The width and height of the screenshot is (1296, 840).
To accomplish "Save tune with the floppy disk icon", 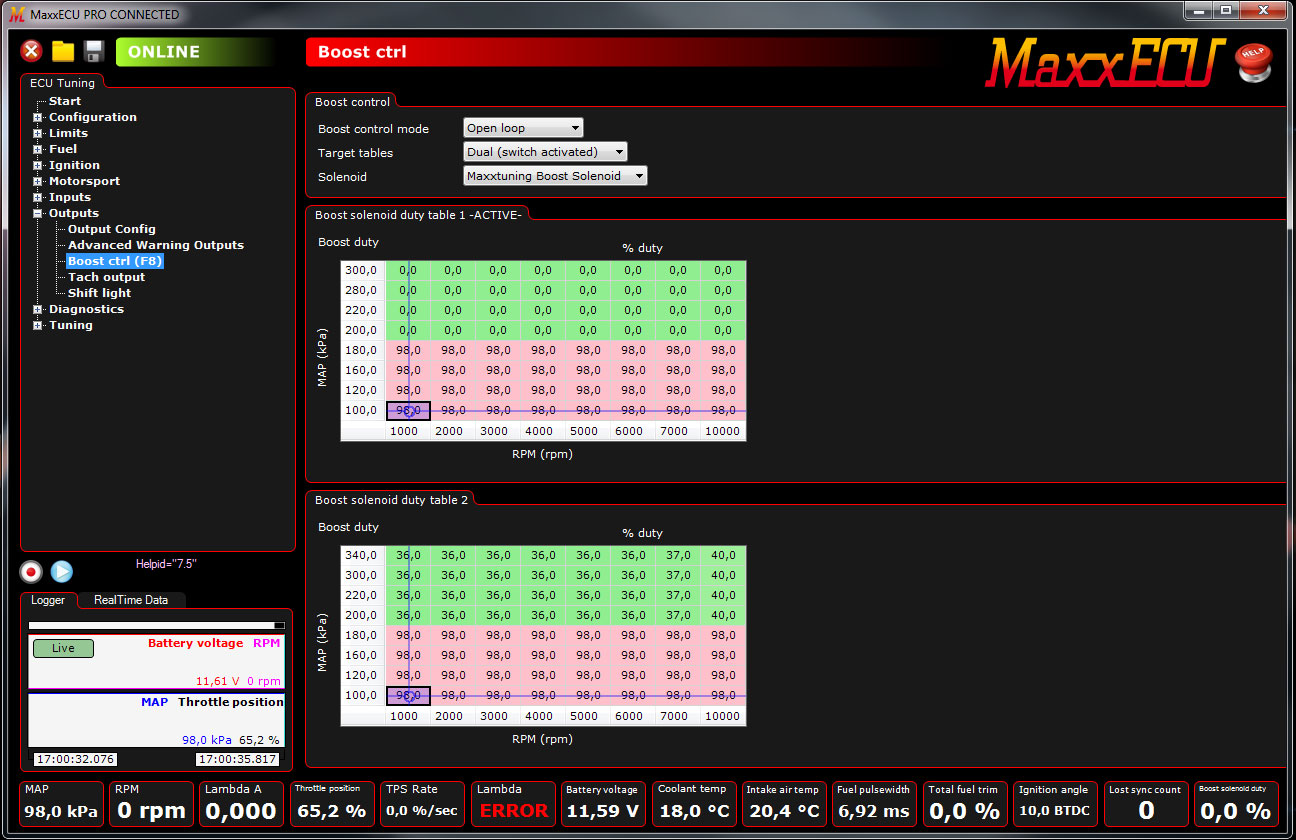I will pos(94,51).
